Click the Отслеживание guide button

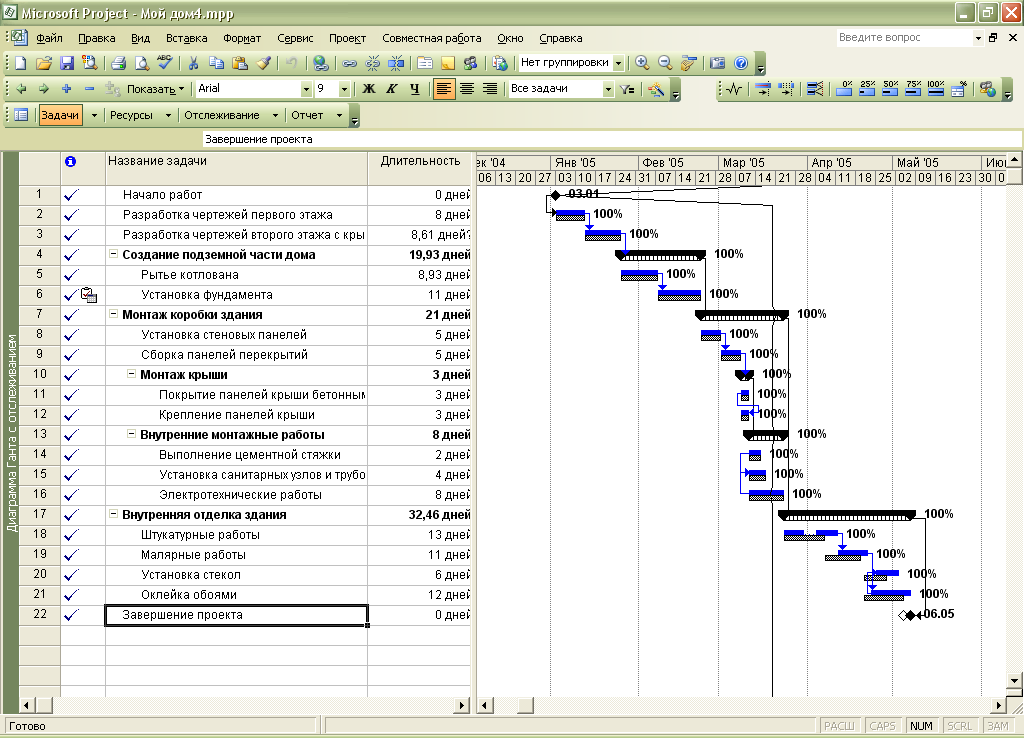[222, 116]
